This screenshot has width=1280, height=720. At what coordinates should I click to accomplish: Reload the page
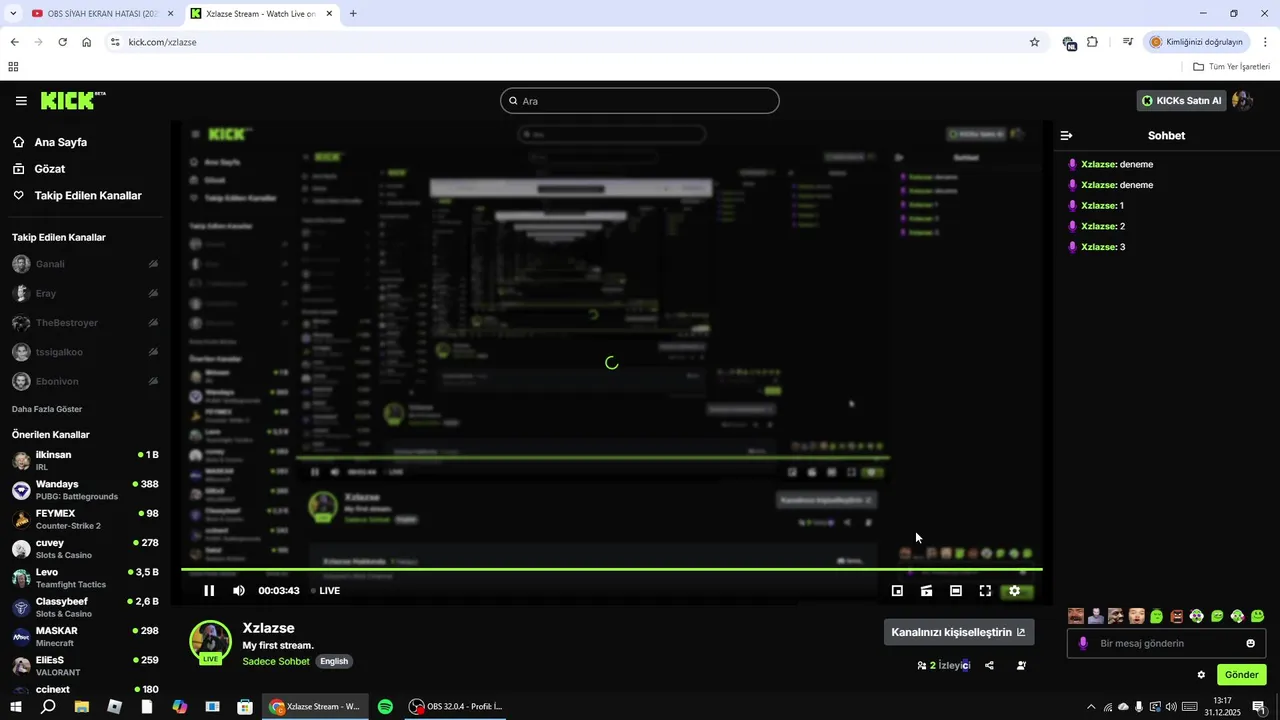pos(62,42)
